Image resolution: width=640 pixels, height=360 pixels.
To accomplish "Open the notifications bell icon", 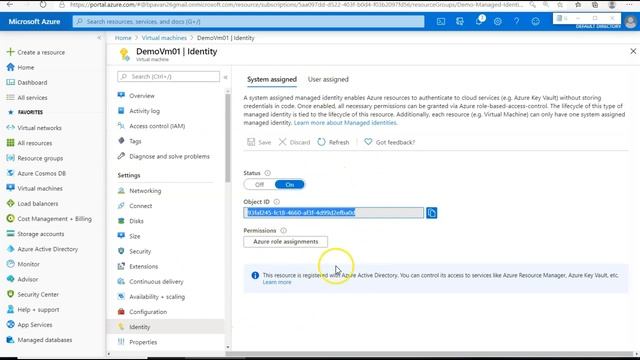I will pos(479,21).
